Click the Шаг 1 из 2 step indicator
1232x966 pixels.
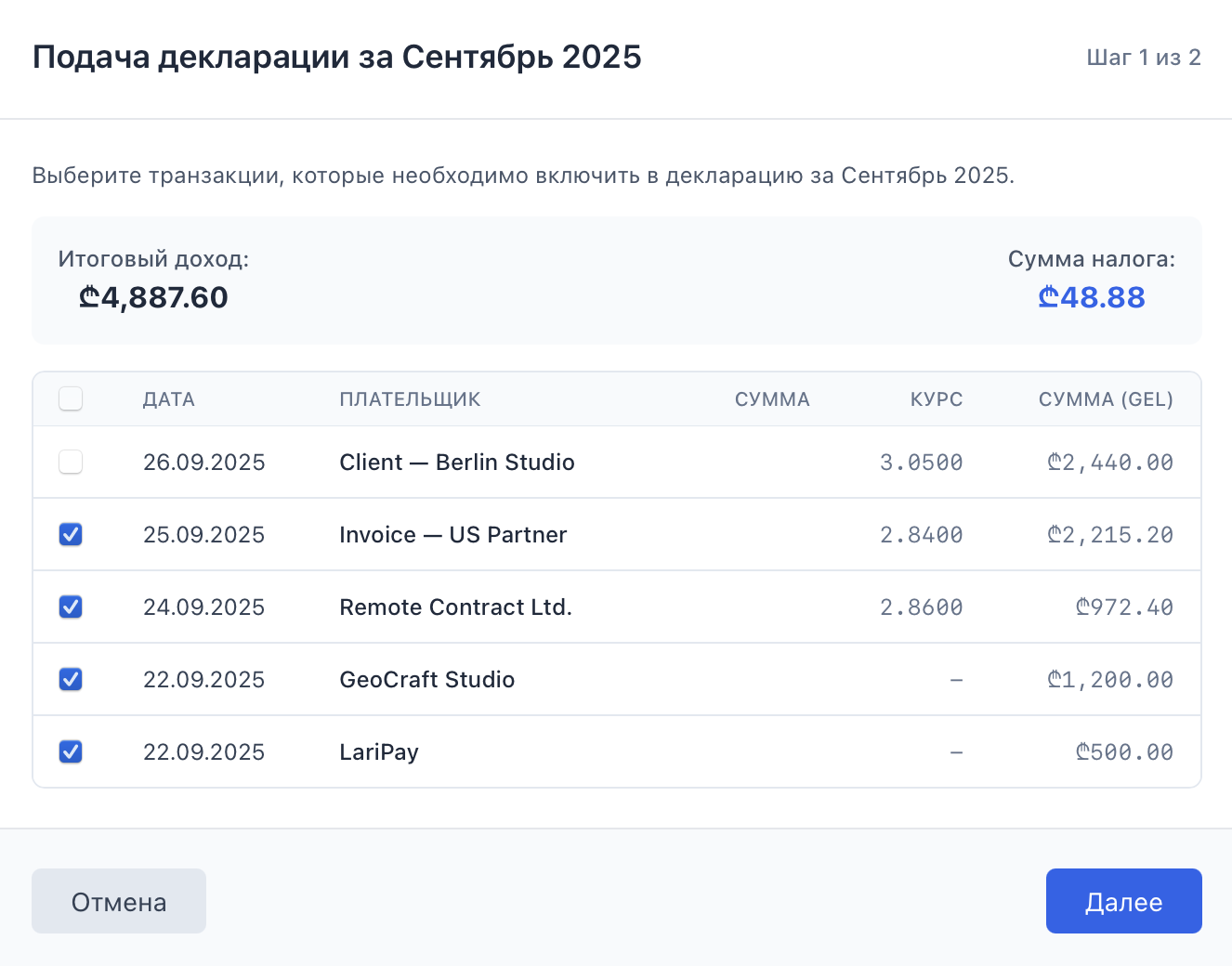click(x=1144, y=57)
